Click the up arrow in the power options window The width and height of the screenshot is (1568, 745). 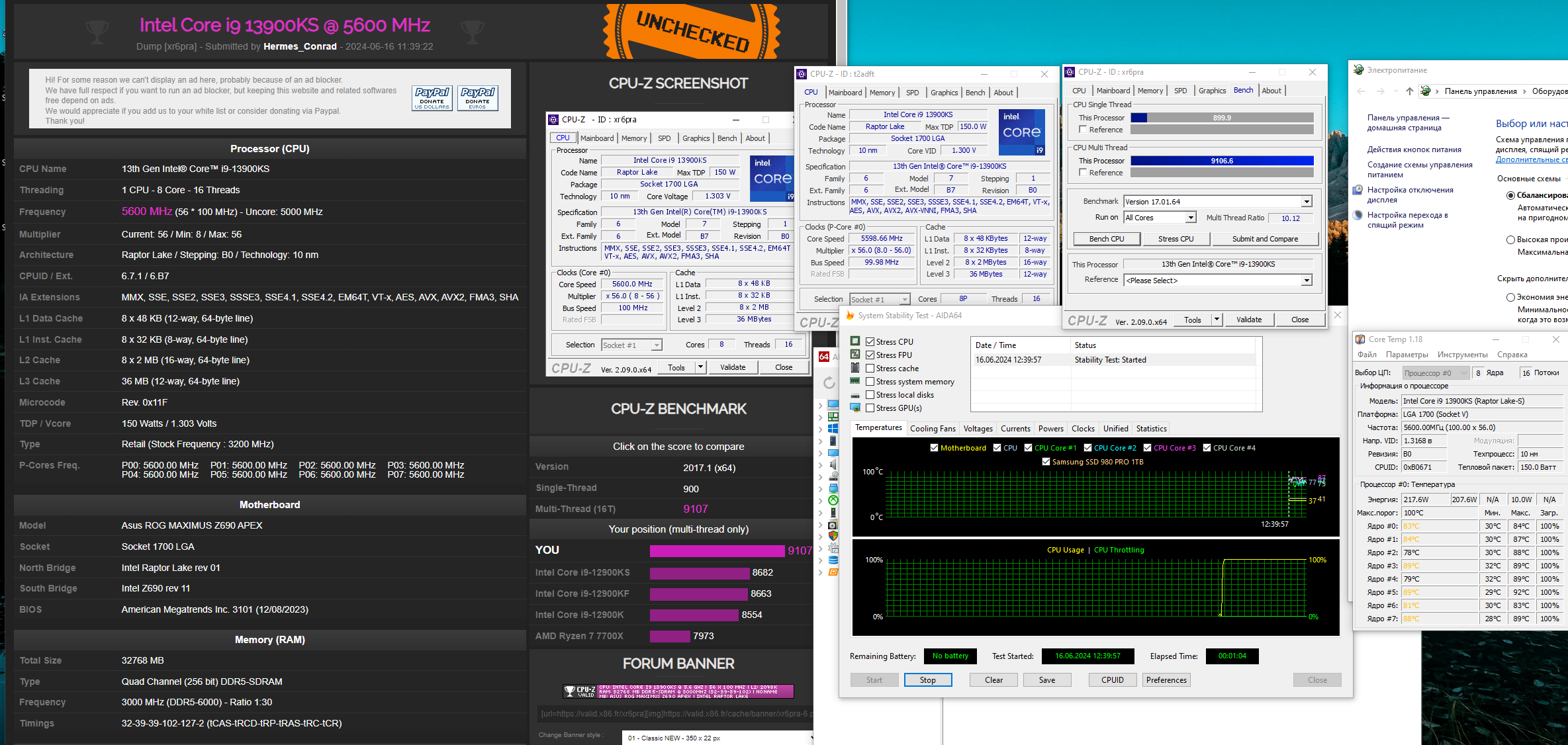point(1409,91)
